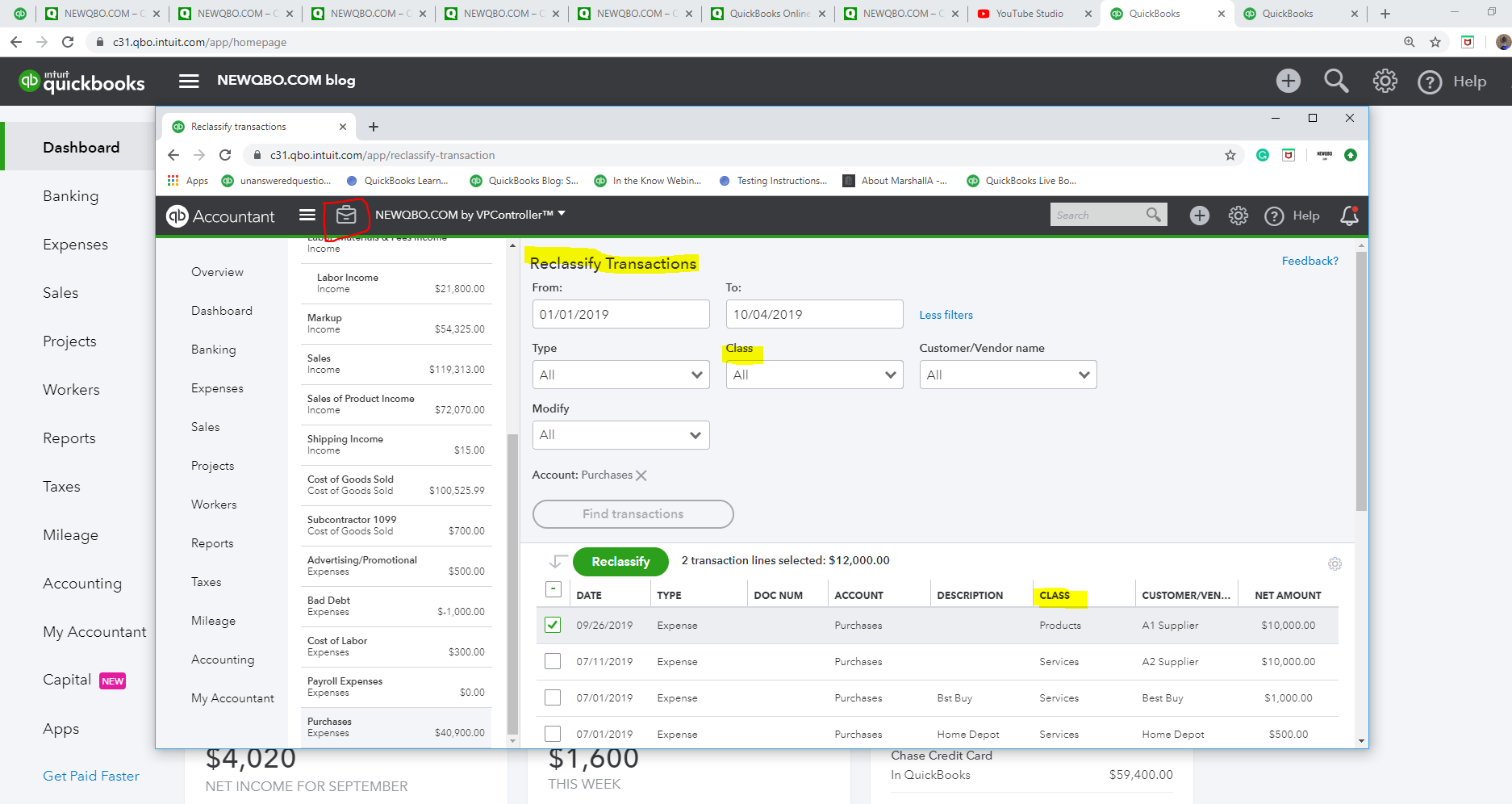The image size is (1512, 804).
Task: Open Reports in the main left navigation
Action: click(x=69, y=438)
